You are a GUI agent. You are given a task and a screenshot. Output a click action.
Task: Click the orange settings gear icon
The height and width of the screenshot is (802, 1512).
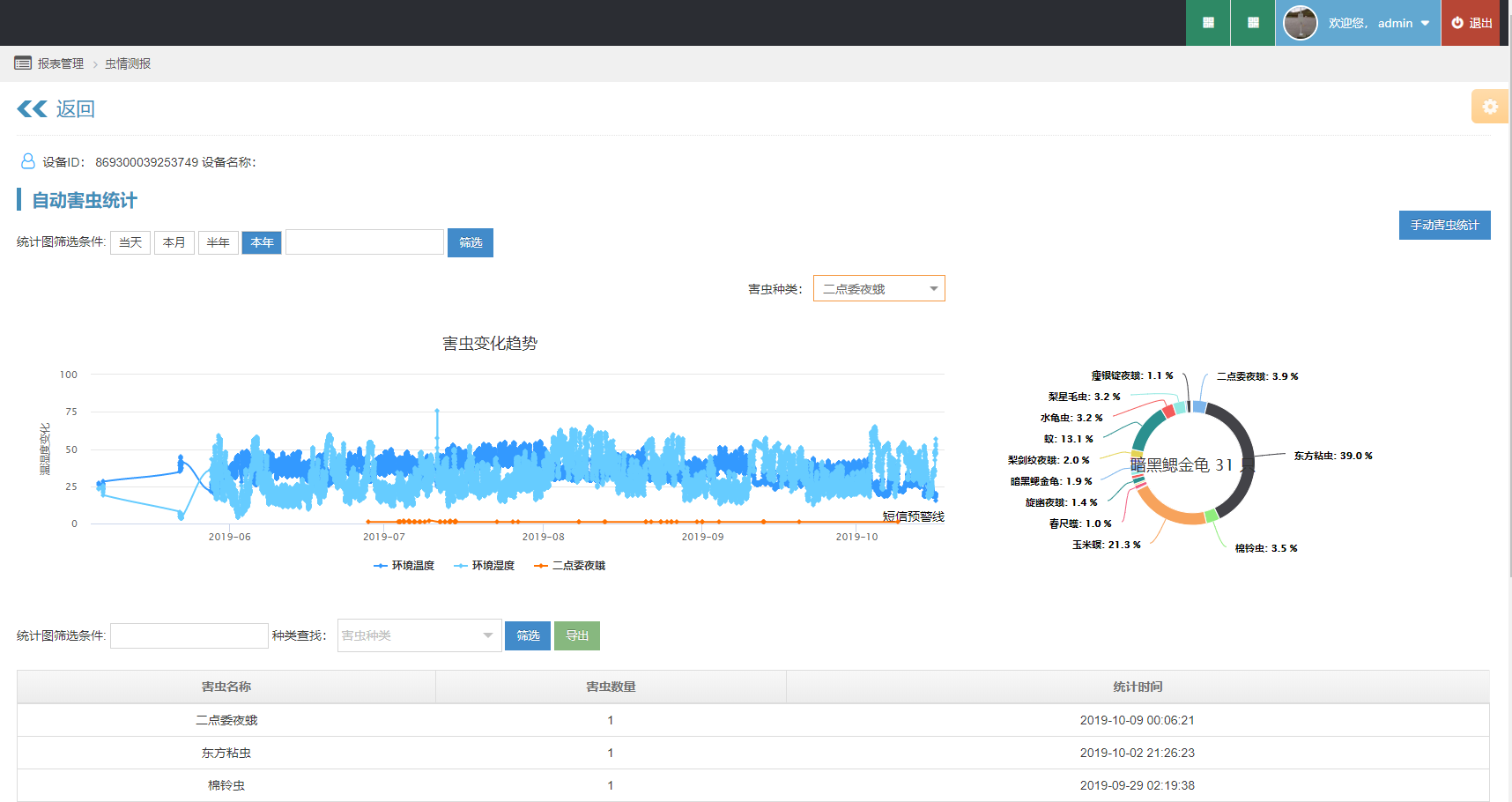point(1489,107)
